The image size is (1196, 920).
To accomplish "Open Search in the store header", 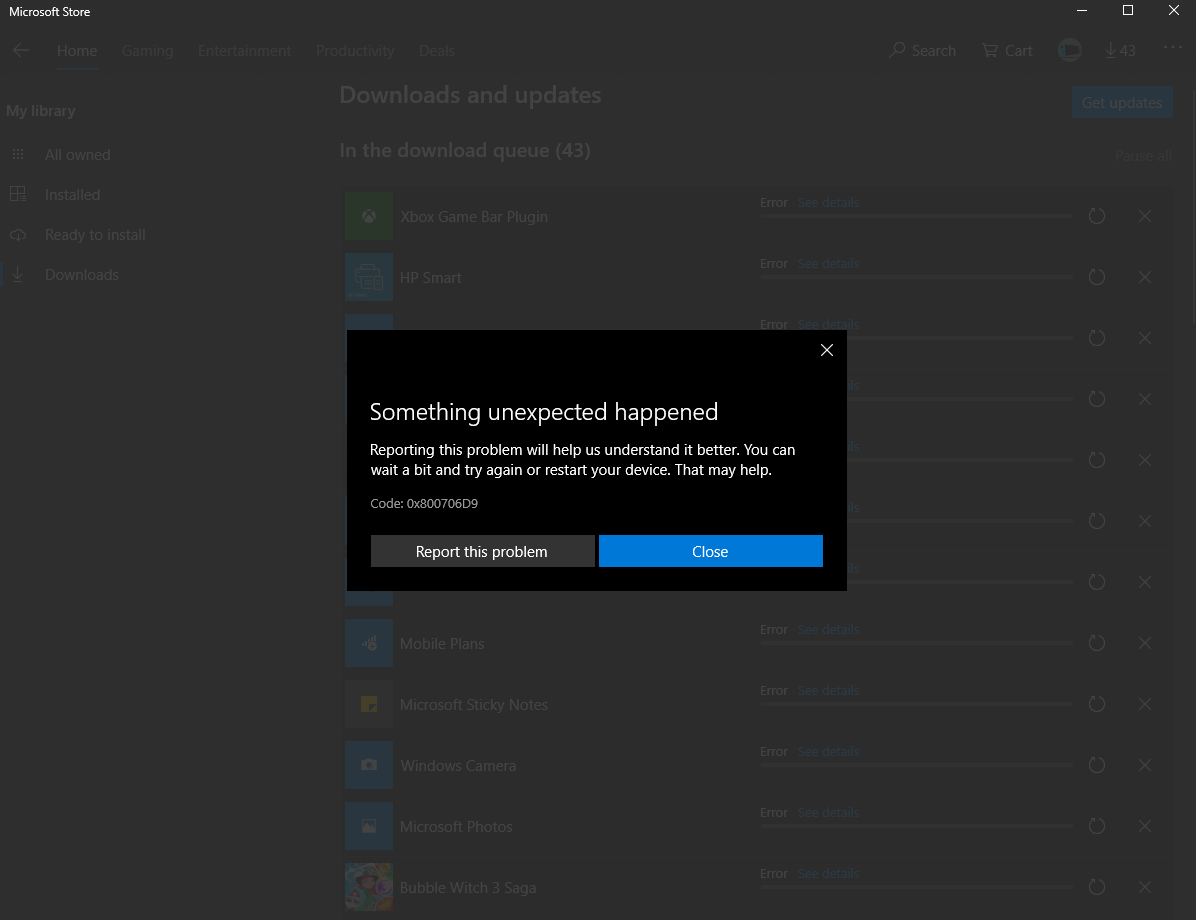I will (x=923, y=50).
